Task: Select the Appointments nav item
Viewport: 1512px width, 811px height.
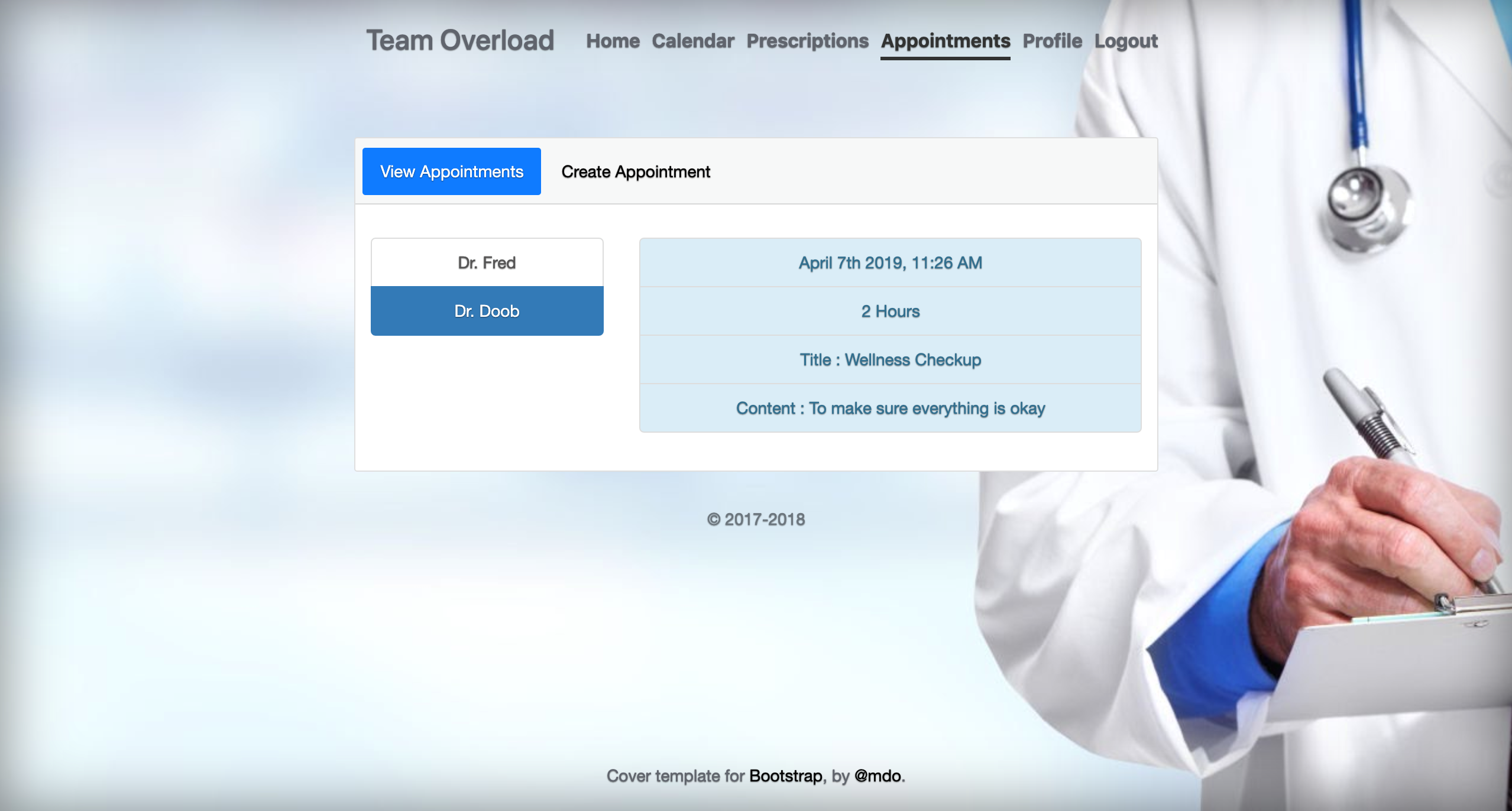Action: click(945, 41)
